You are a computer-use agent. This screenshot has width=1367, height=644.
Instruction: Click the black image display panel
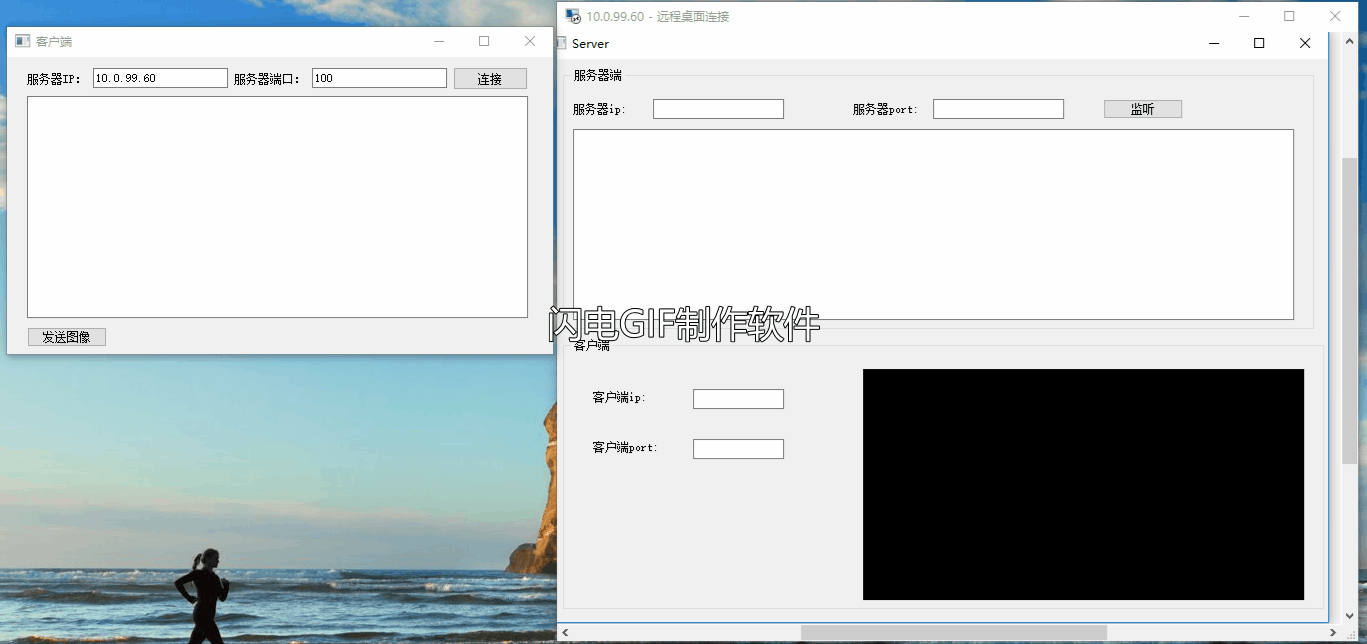[1083, 484]
